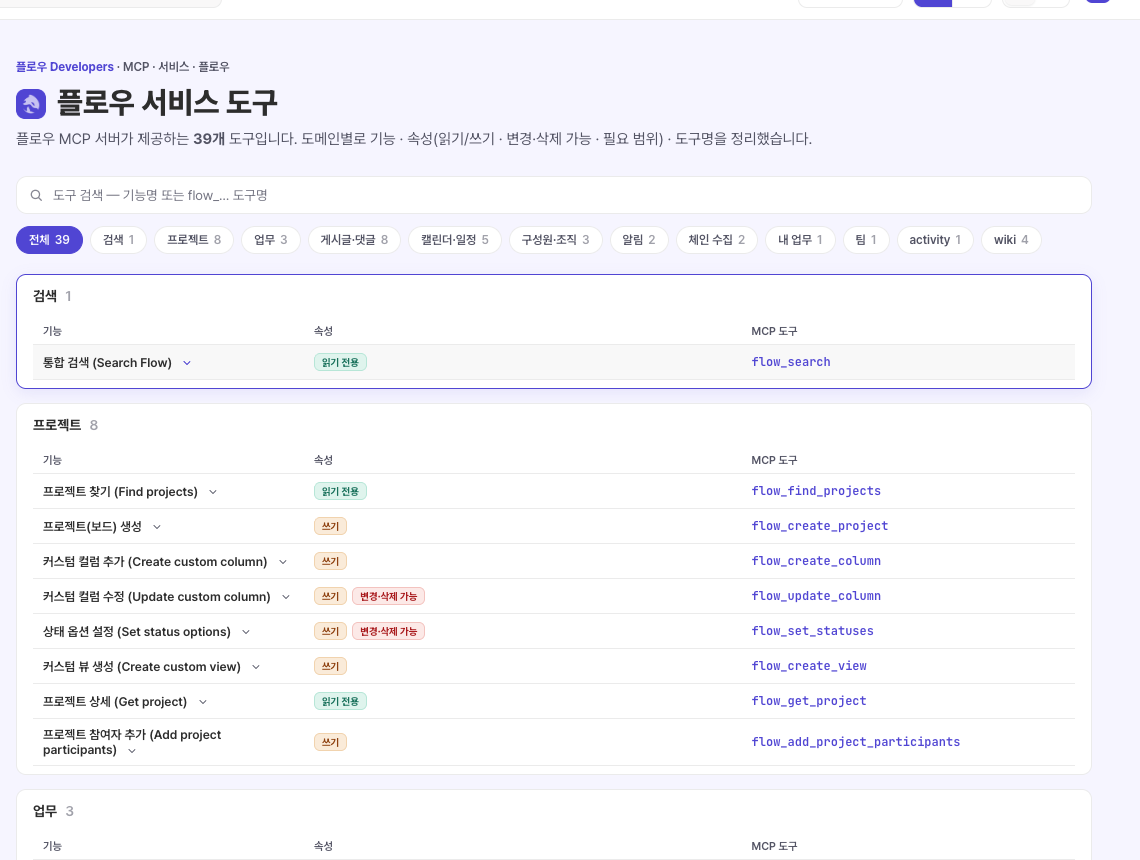
Task: Expand the 프로젝트 상세 (Get project) row
Action: [x=203, y=702]
